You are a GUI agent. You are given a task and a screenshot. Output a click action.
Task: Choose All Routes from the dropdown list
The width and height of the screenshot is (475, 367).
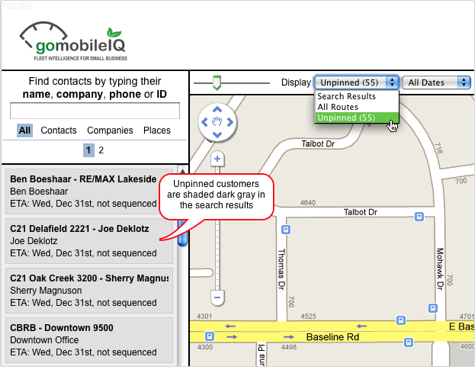point(338,107)
